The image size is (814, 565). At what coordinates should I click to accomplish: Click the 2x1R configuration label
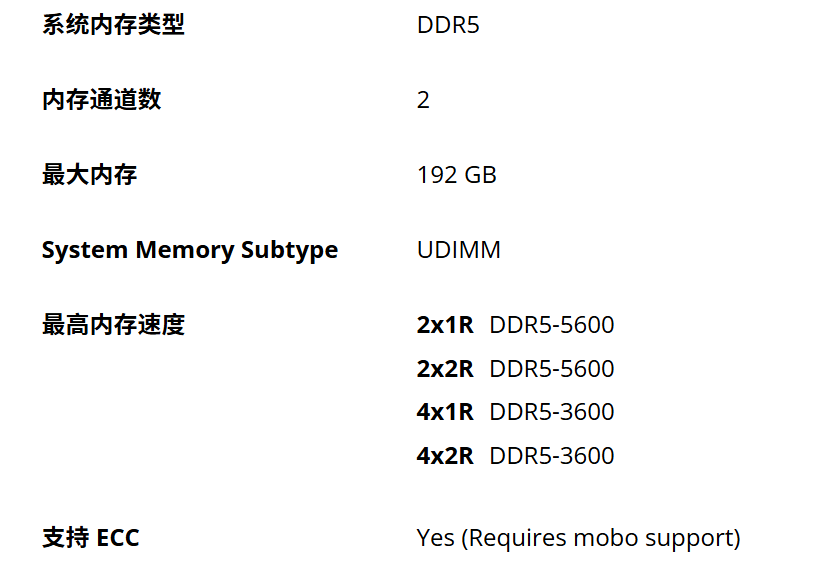tap(445, 325)
